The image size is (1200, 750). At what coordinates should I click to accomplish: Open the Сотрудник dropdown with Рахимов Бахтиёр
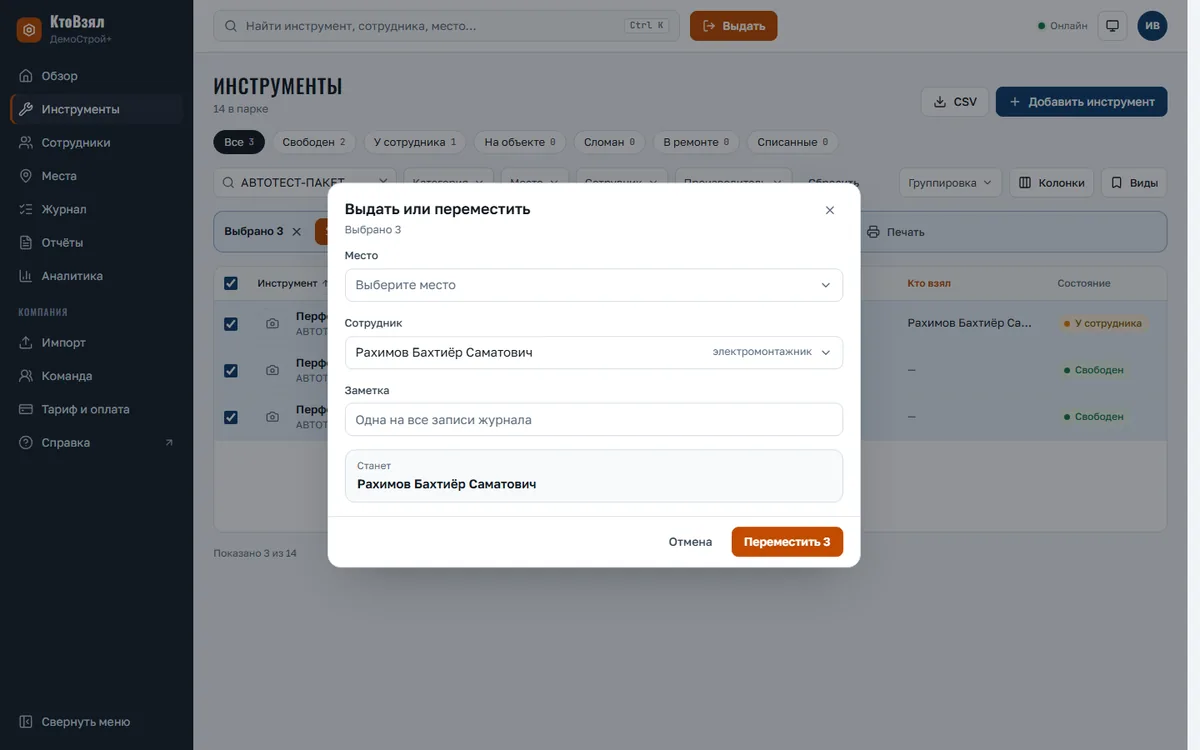(x=594, y=352)
